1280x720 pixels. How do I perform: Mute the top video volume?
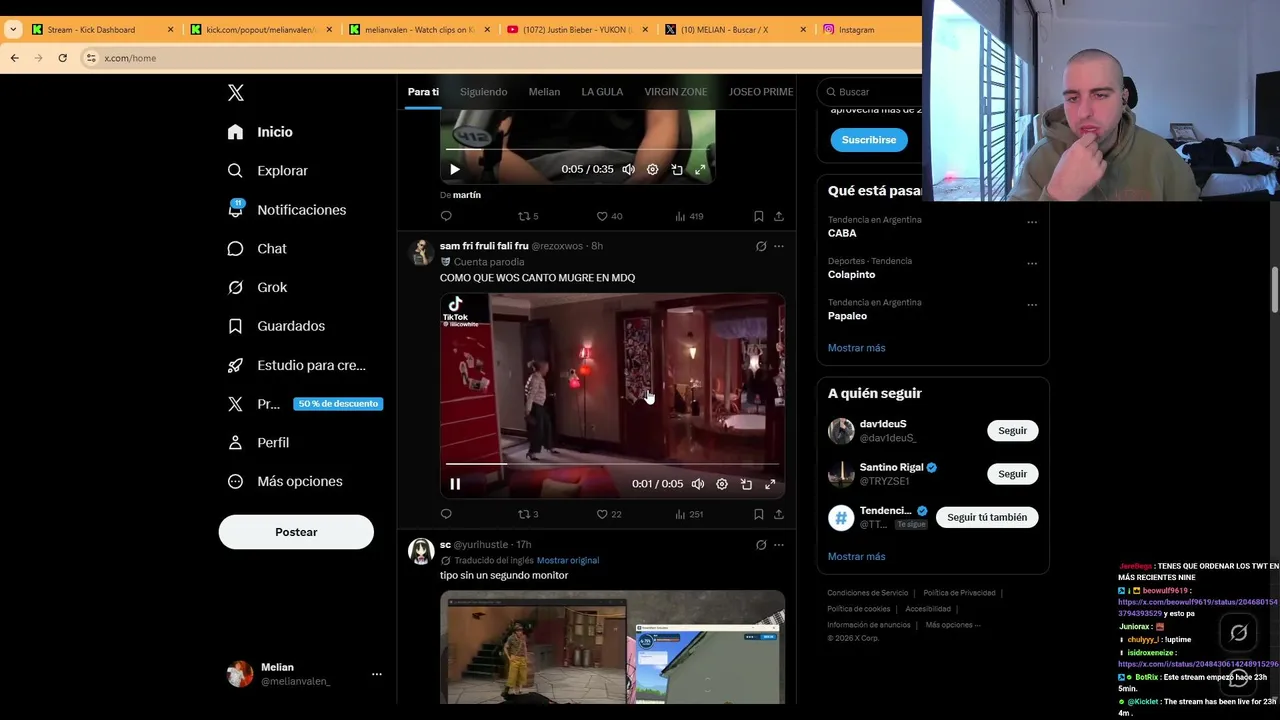[x=628, y=170]
